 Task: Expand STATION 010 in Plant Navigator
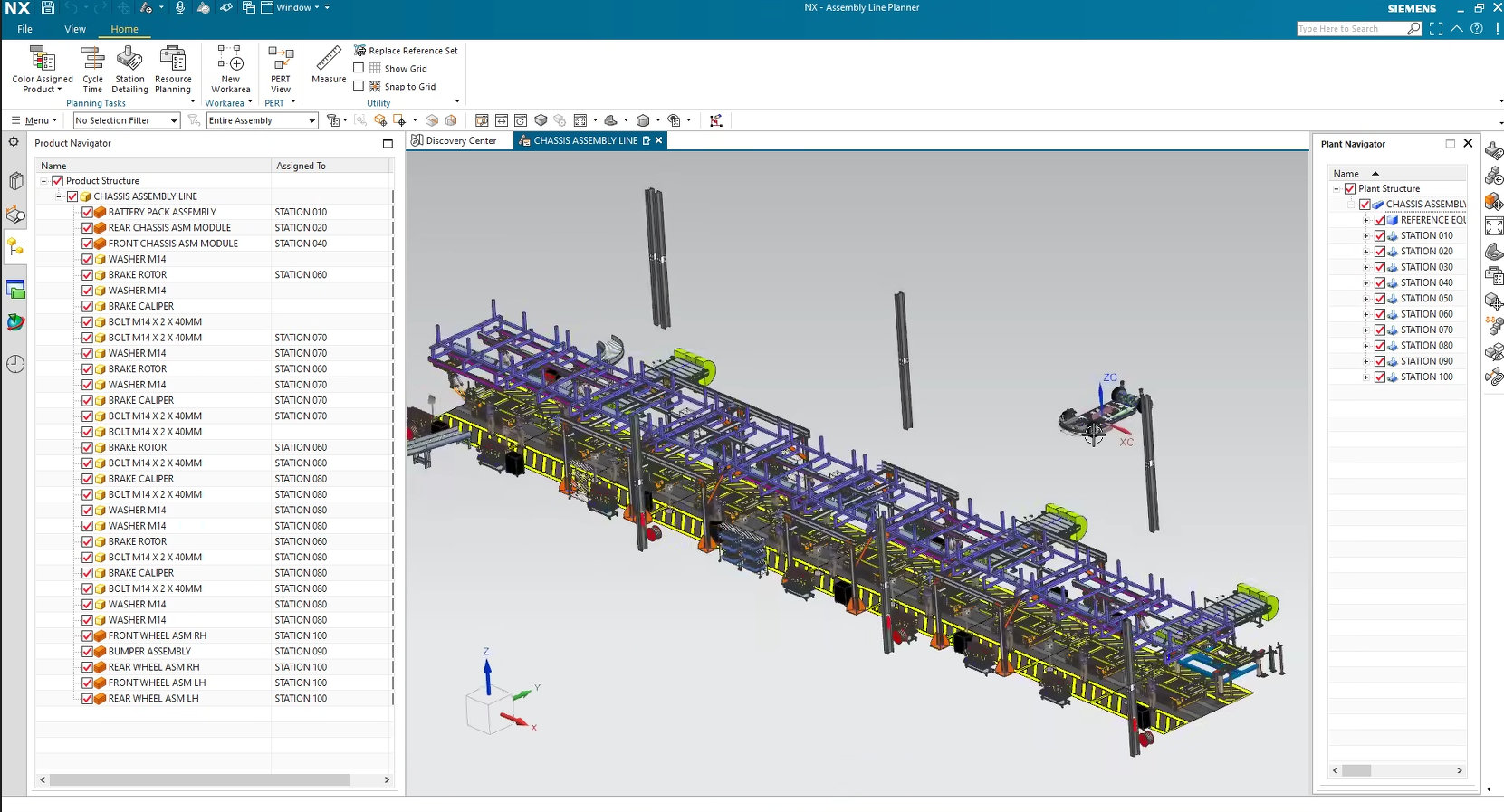pyautogui.click(x=1365, y=236)
